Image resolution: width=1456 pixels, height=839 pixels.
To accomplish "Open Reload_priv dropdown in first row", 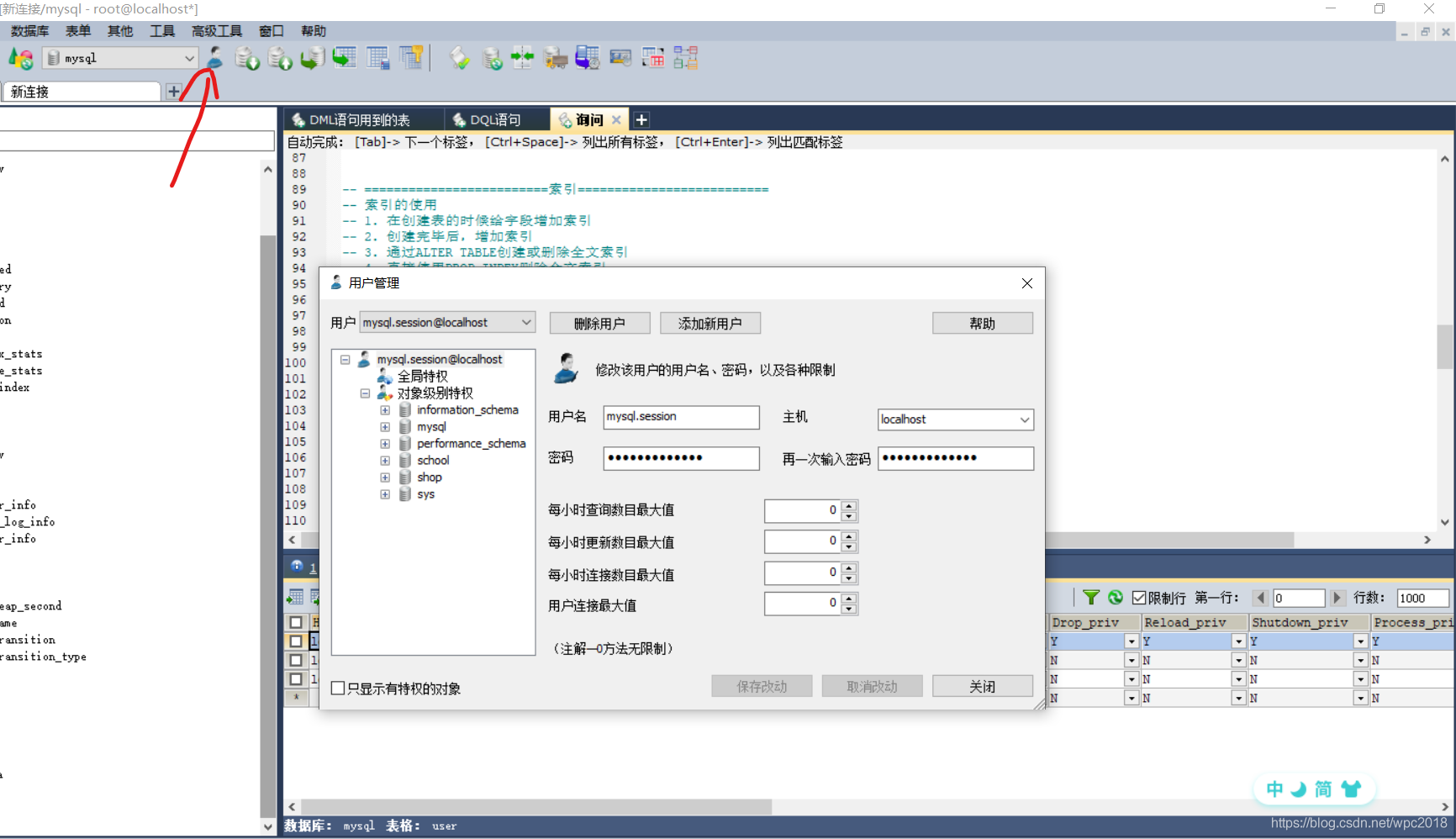I will 1238,641.
